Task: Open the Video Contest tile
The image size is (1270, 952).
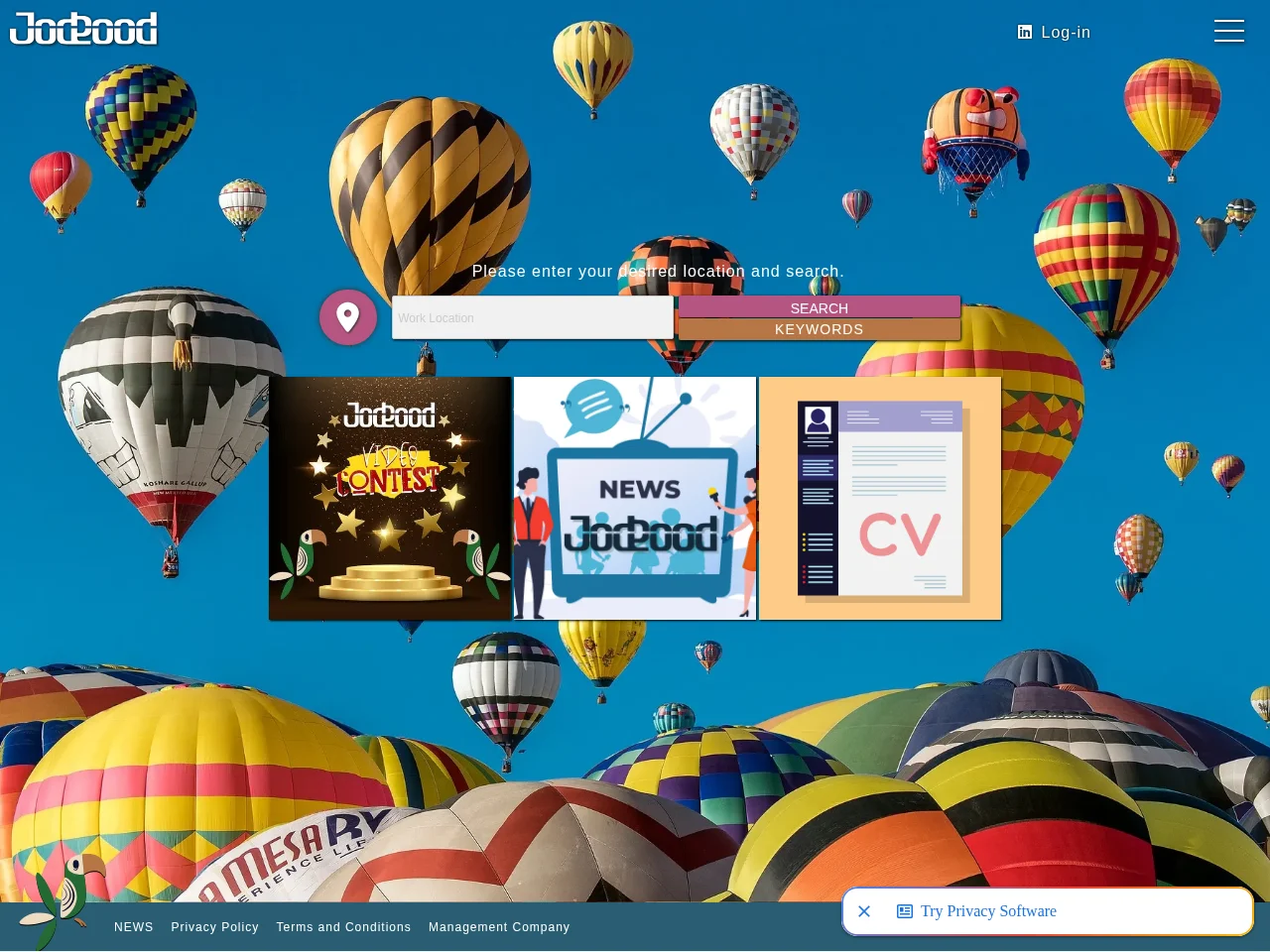Action: tap(390, 499)
